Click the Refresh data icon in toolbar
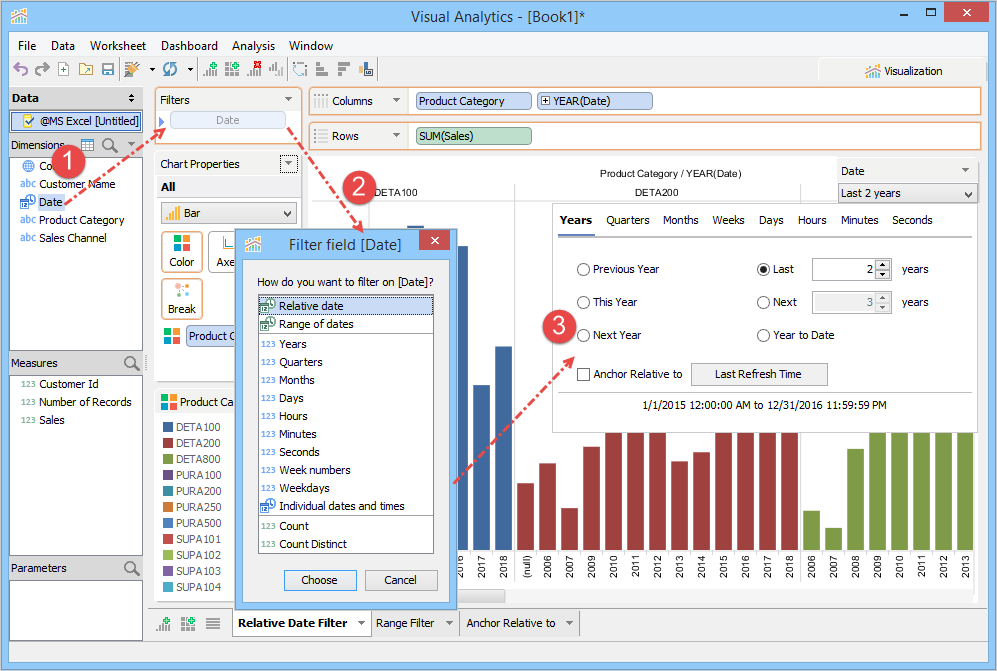This screenshot has height=671, width=997. point(170,69)
